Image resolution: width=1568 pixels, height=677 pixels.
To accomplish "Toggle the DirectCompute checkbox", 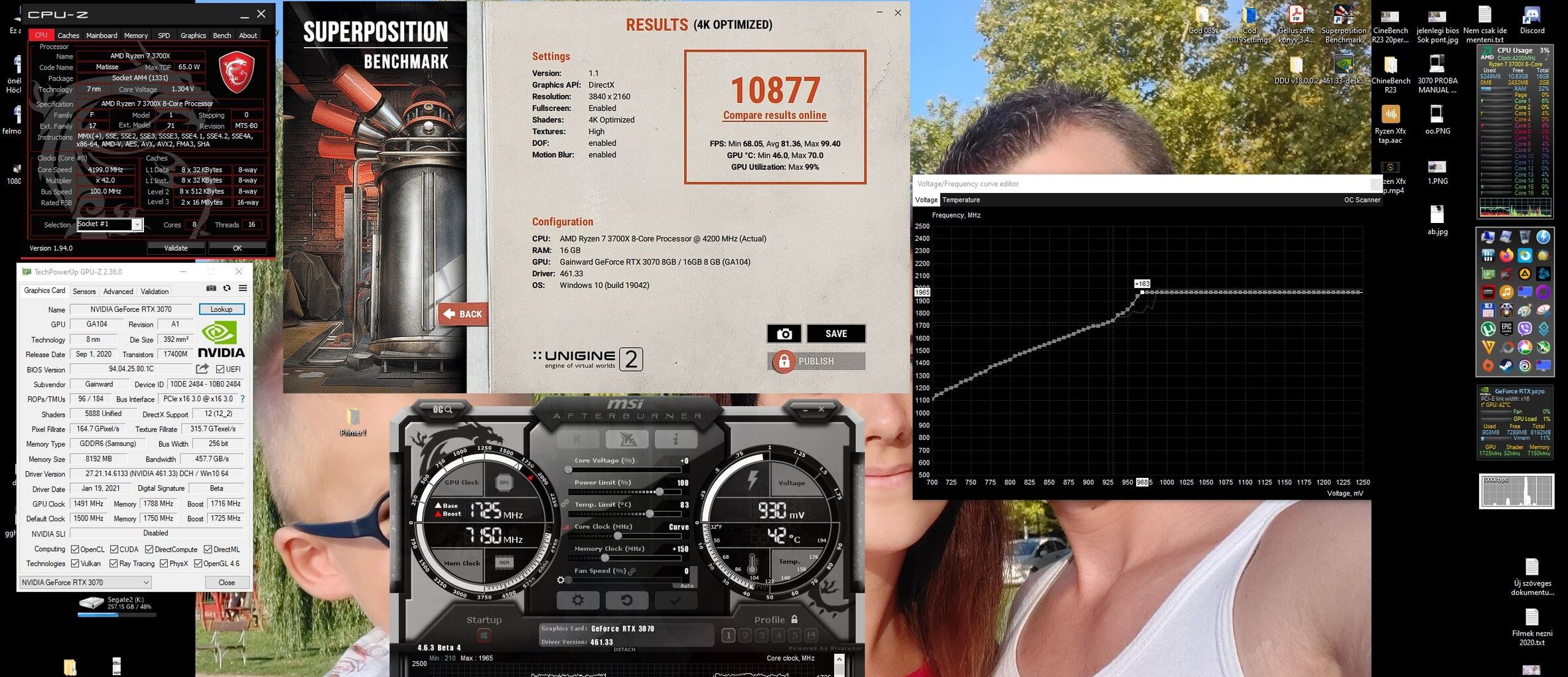I will [149, 550].
